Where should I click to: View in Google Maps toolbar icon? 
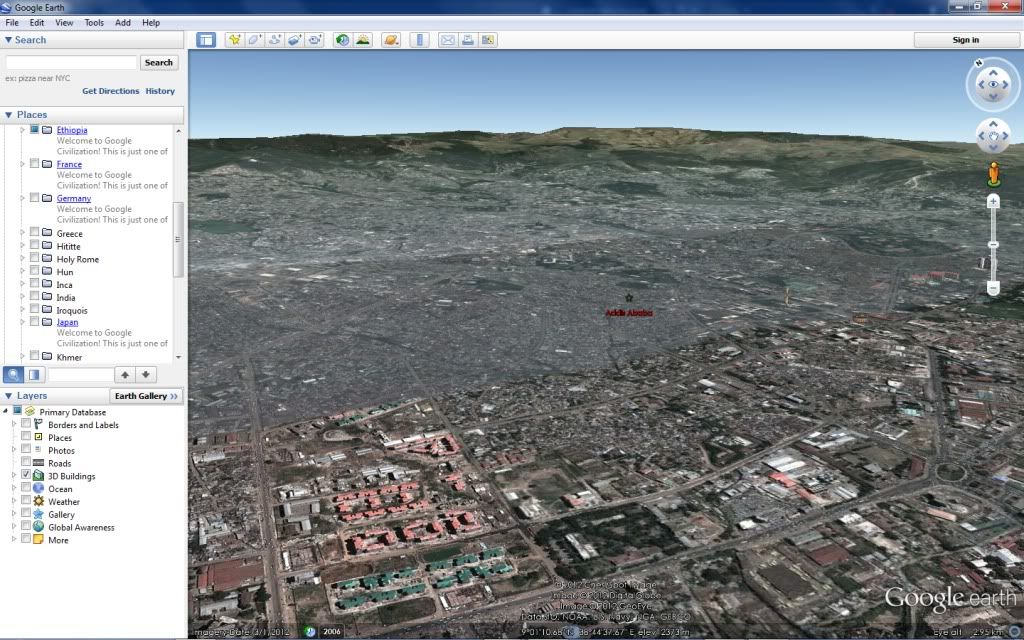pos(488,40)
